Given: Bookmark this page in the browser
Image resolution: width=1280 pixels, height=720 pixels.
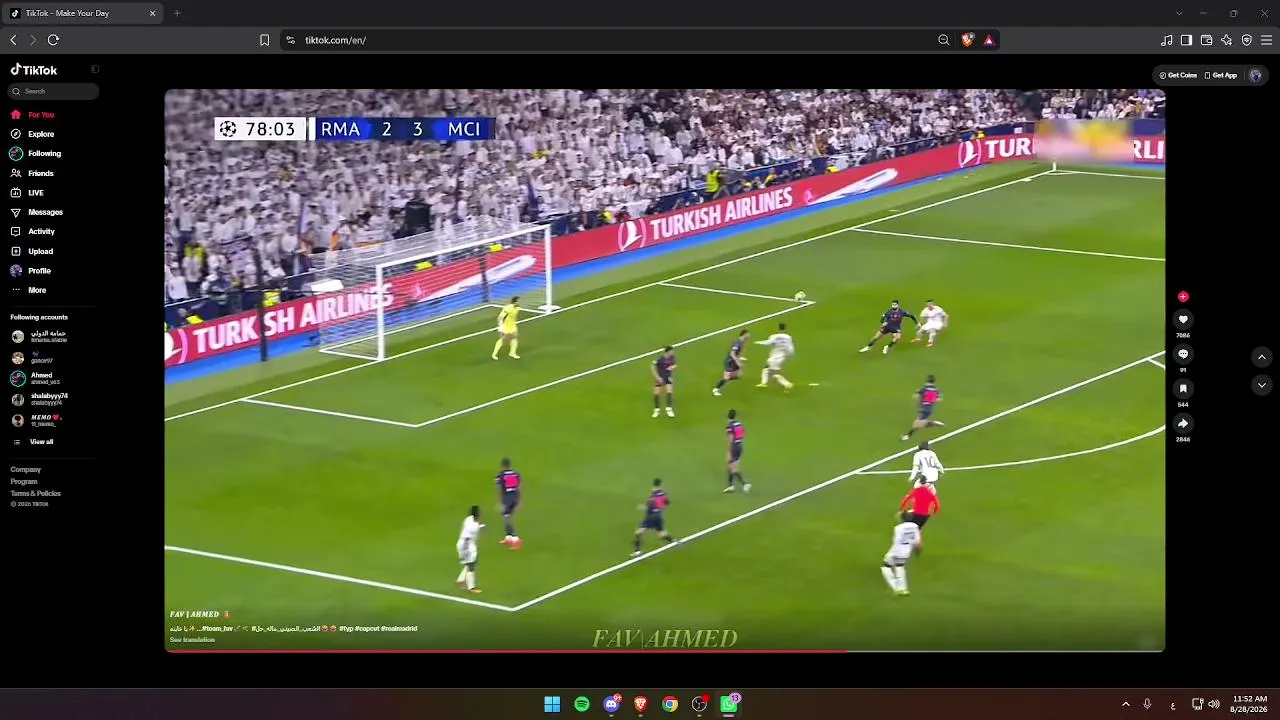Looking at the screenshot, I should pos(264,40).
